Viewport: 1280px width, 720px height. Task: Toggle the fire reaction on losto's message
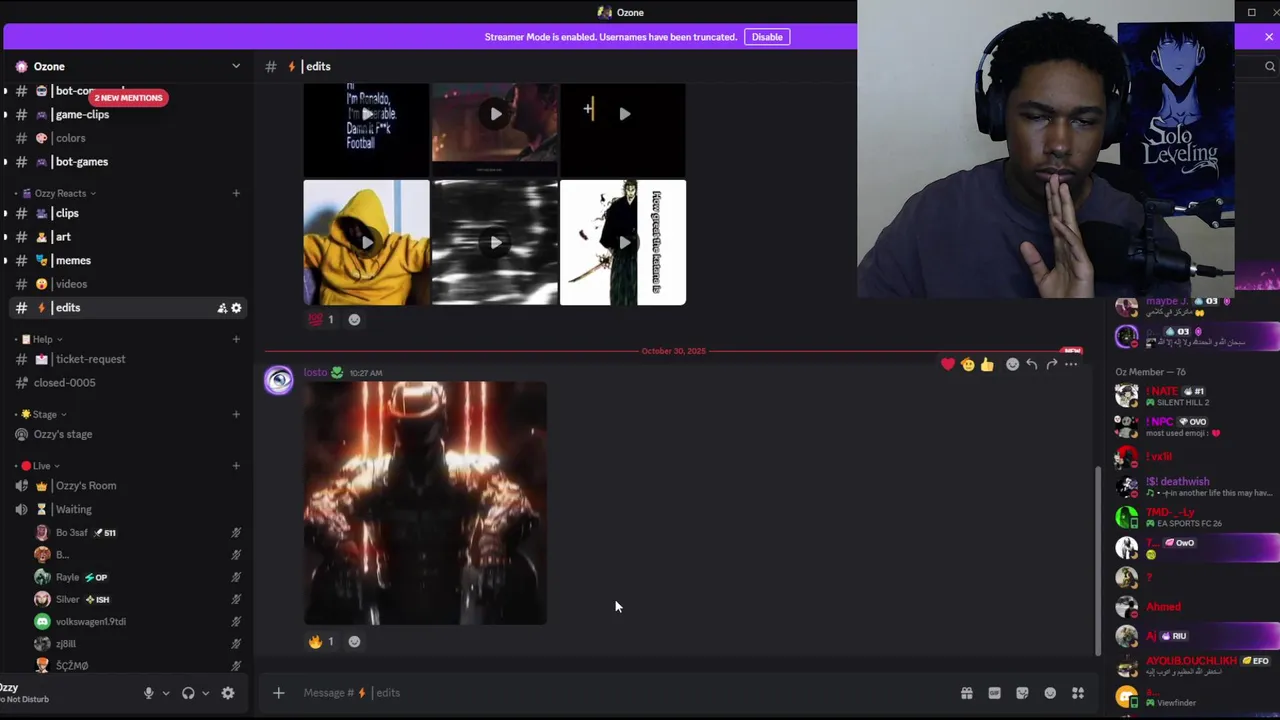tap(322, 642)
